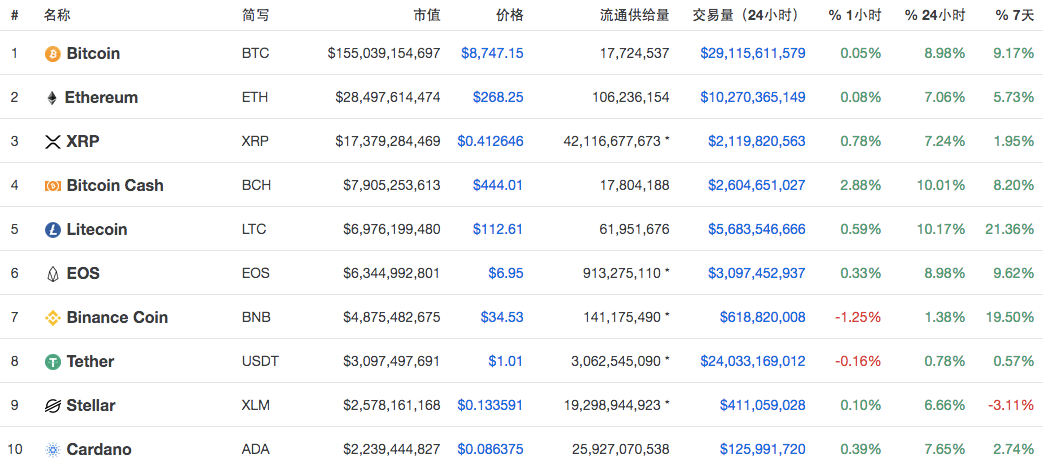This screenshot has width=1043, height=465.
Task: Sort by the 名称 column header
Action: click(55, 15)
